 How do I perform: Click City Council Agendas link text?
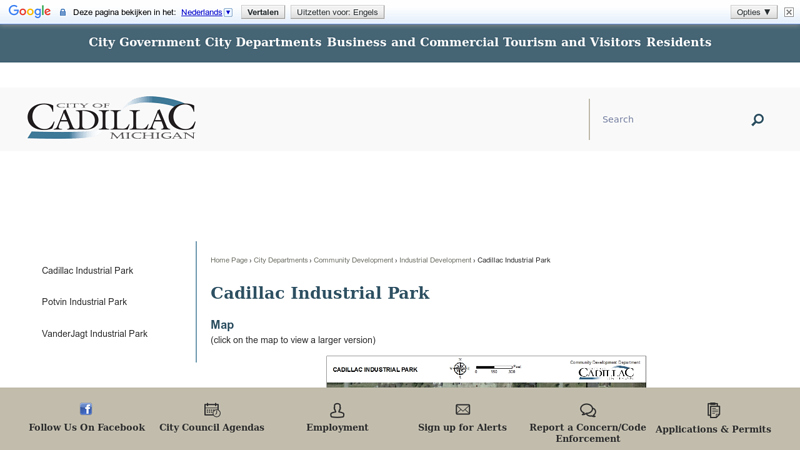212,428
